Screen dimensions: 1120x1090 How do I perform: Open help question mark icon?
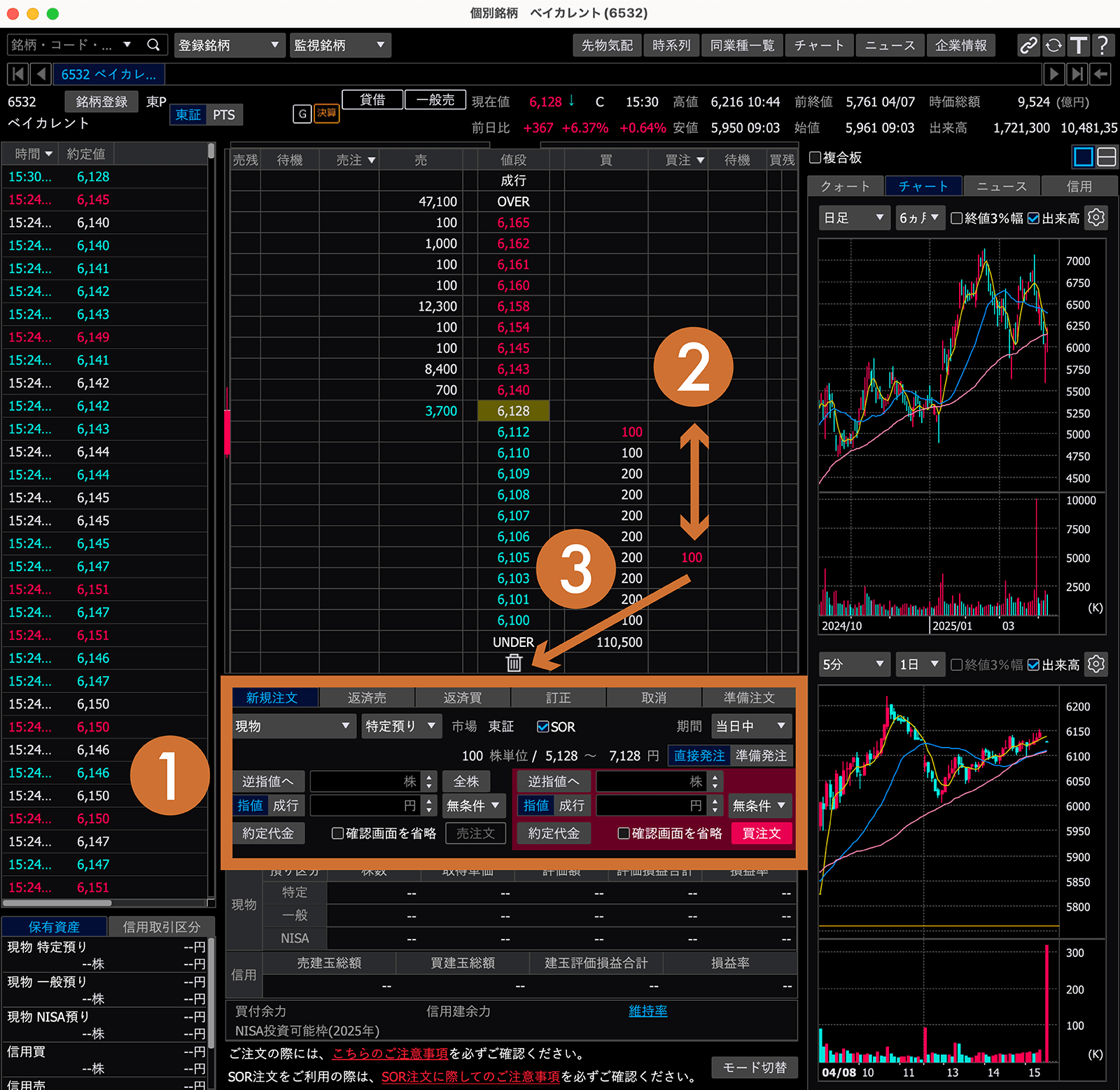coord(1102,46)
